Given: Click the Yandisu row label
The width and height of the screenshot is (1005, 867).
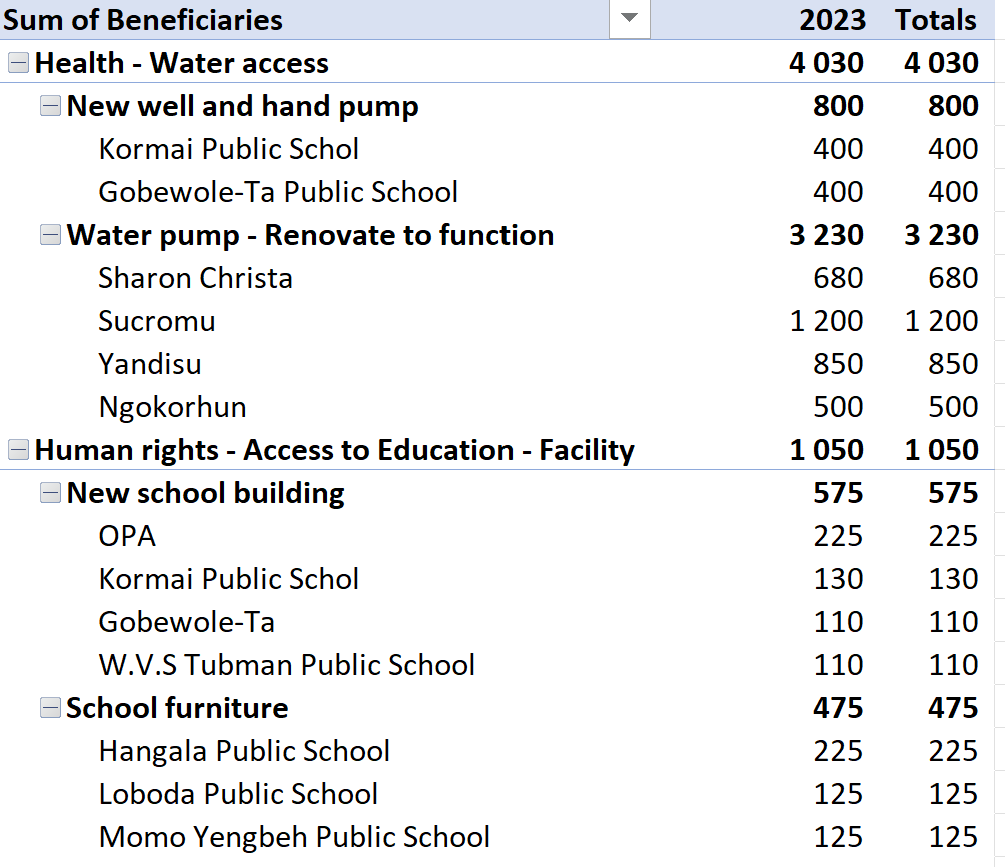Looking at the screenshot, I should 150,364.
